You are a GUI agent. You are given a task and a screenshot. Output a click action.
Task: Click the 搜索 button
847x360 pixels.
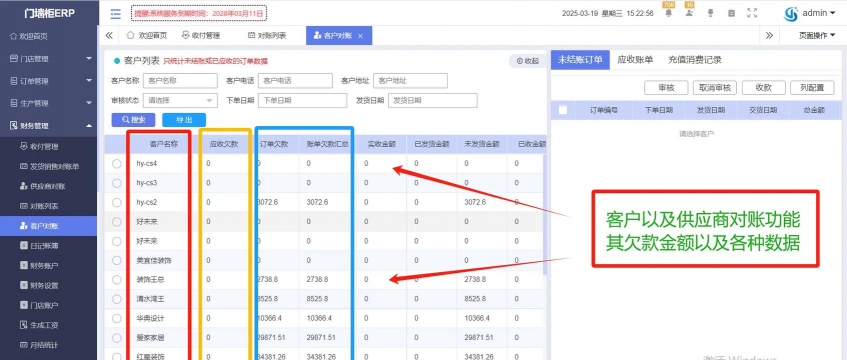[133, 119]
